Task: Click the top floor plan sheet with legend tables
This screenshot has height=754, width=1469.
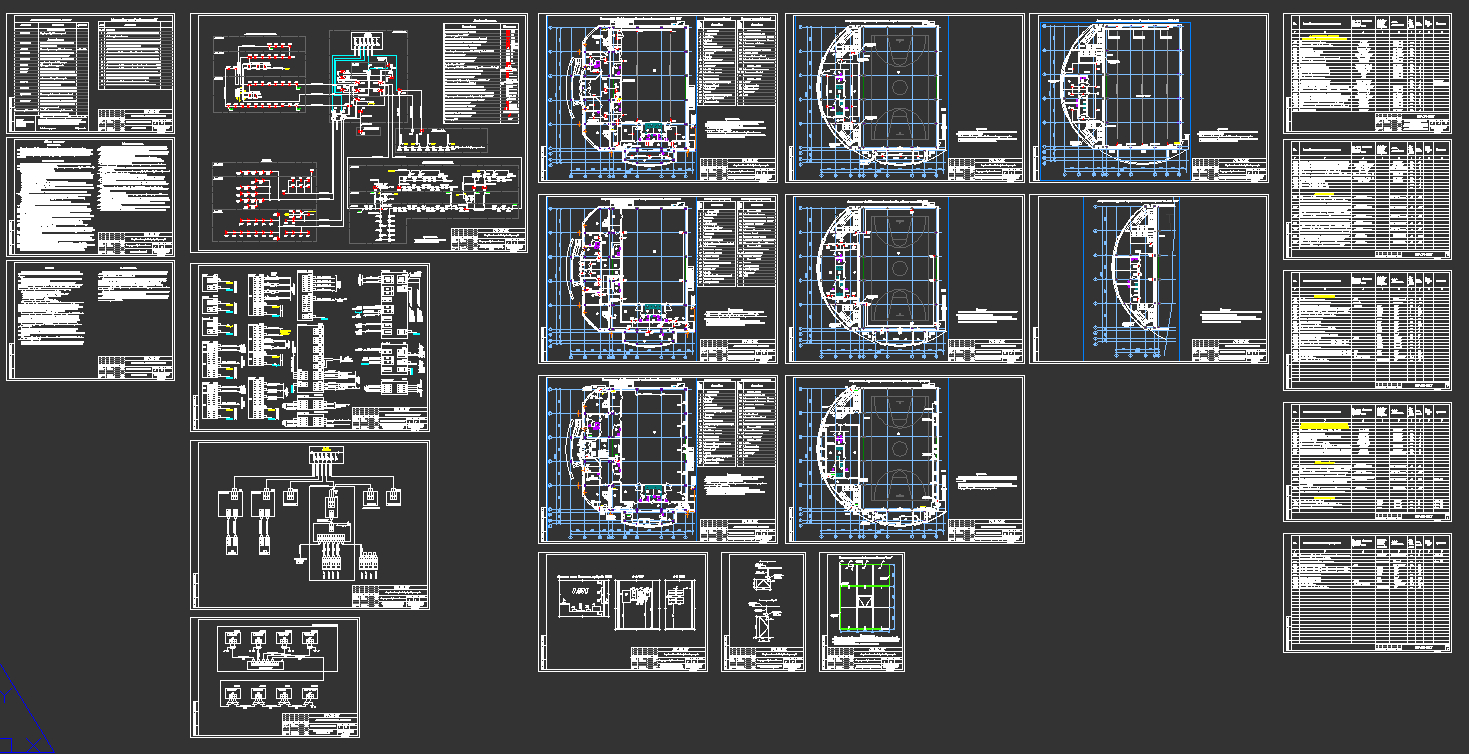Action: [x=658, y=98]
